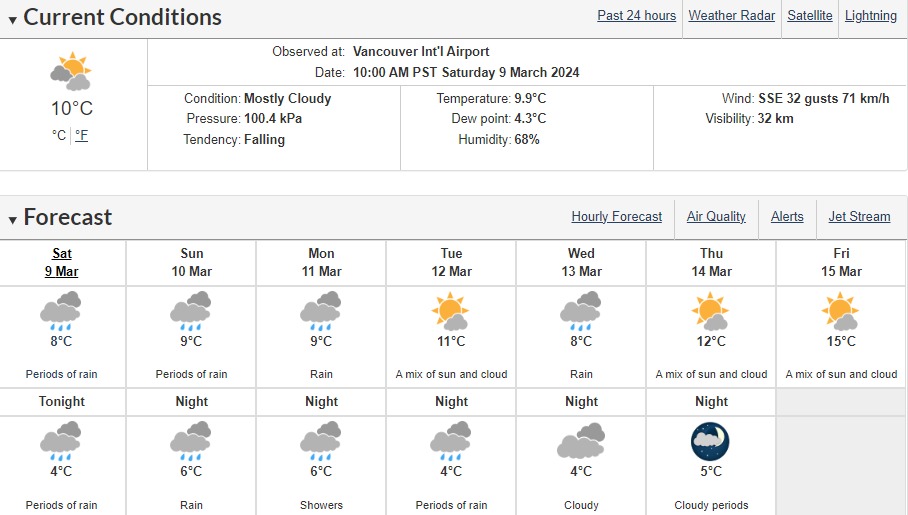908x515 pixels.
Task: Collapse the Current Conditions section
Action: pos(13,18)
